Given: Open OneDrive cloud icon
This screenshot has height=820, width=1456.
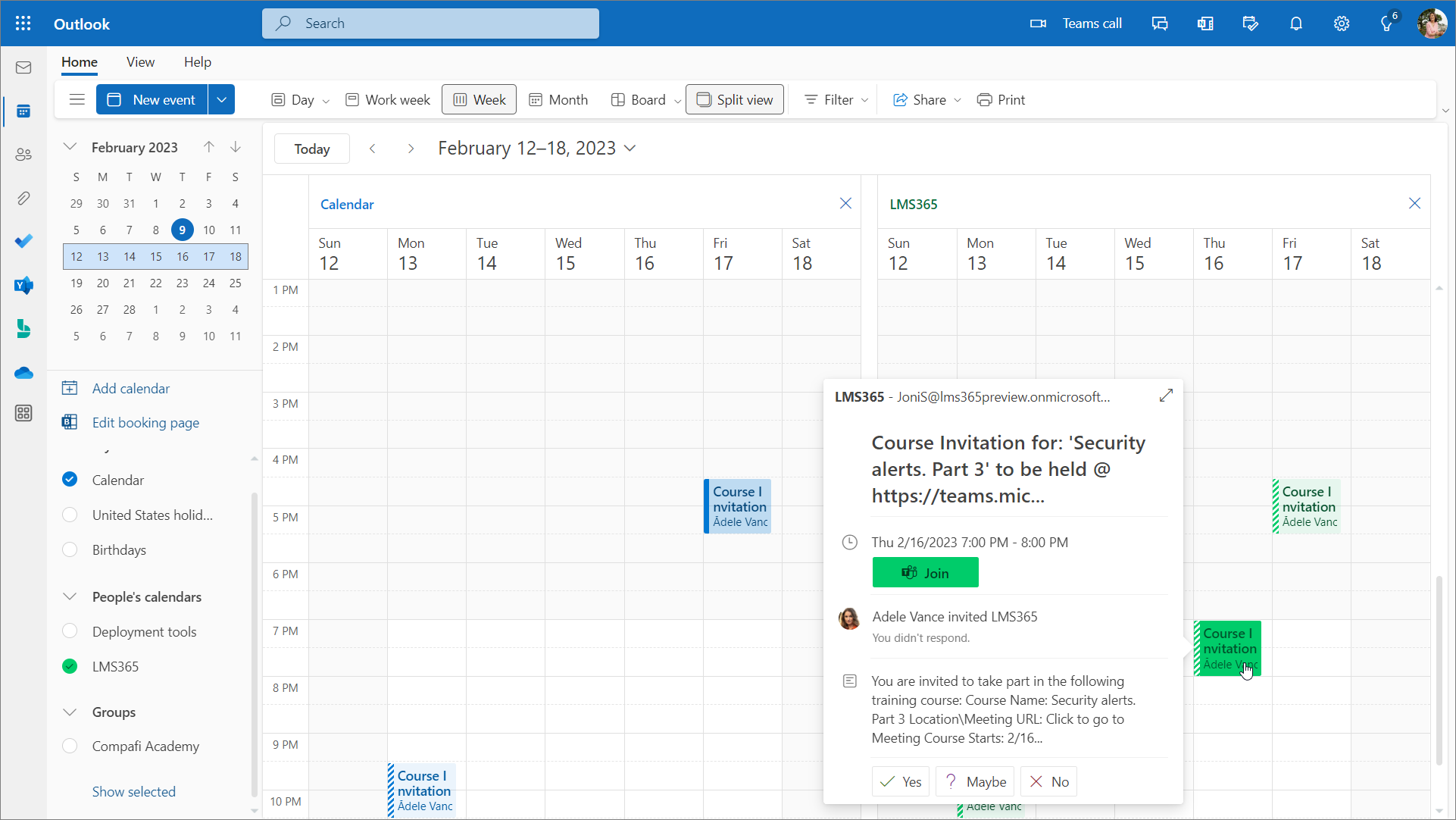Looking at the screenshot, I should (23, 373).
